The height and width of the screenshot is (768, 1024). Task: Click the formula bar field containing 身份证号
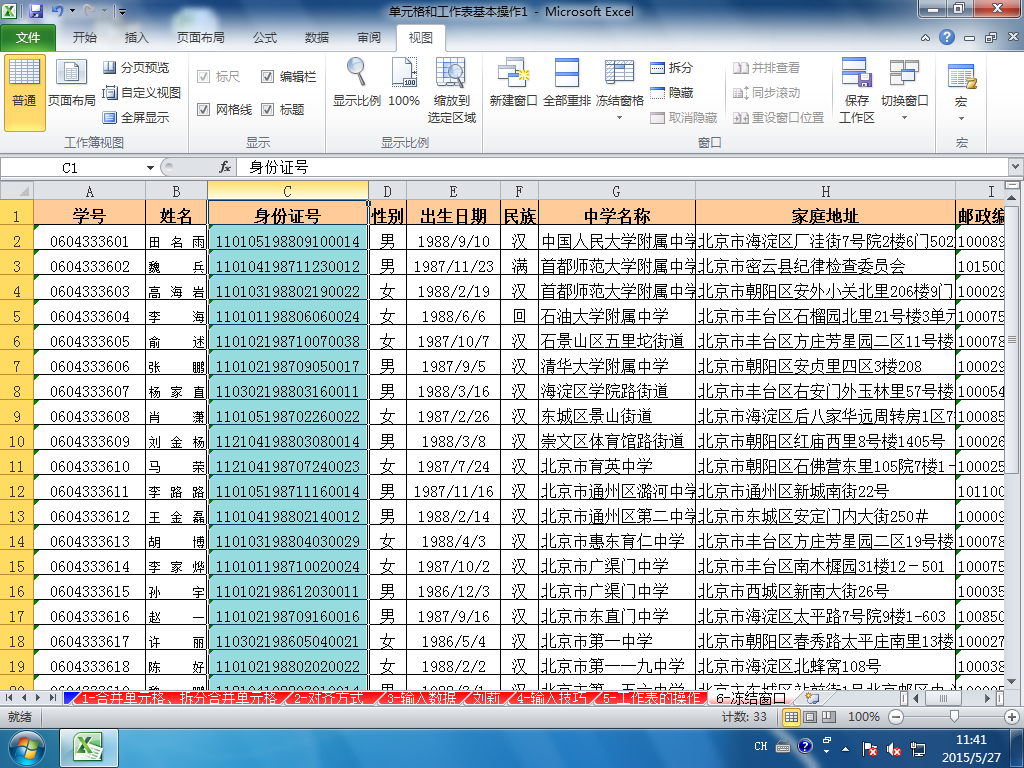(622, 167)
